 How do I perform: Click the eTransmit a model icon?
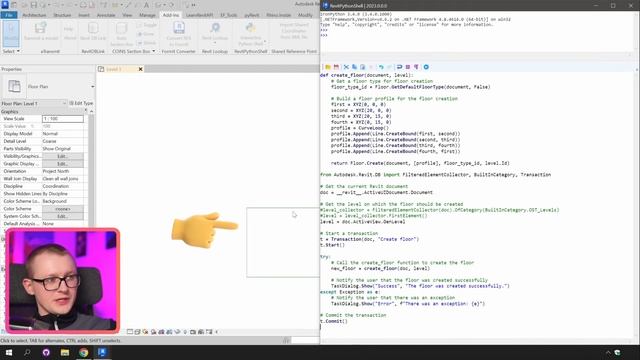coord(40,31)
